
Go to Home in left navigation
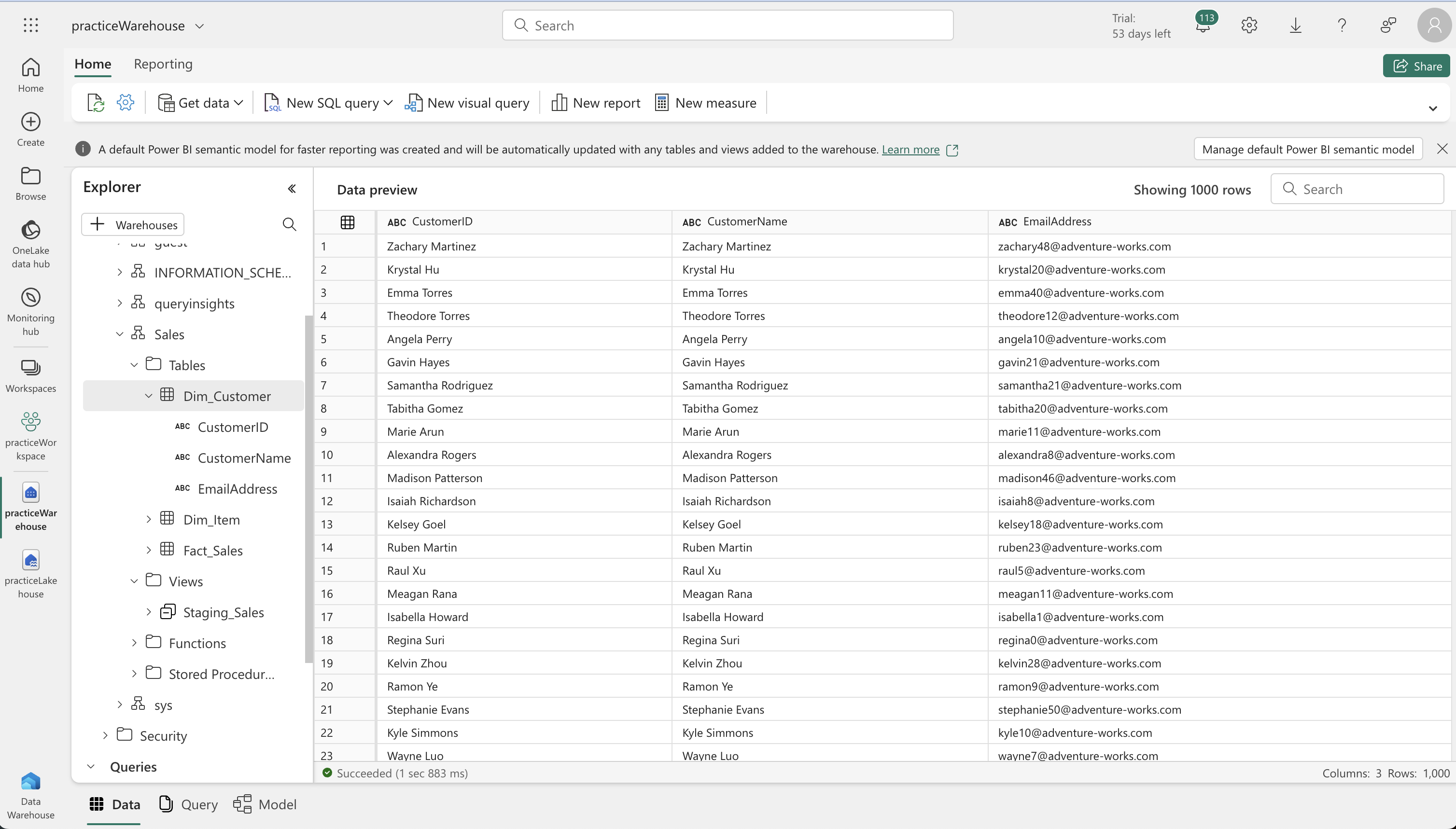tap(31, 75)
